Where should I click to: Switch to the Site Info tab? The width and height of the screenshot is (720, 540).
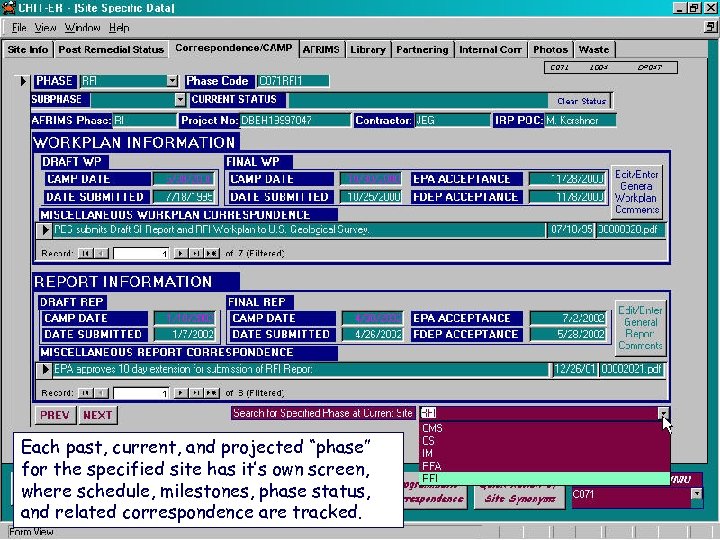click(28, 50)
